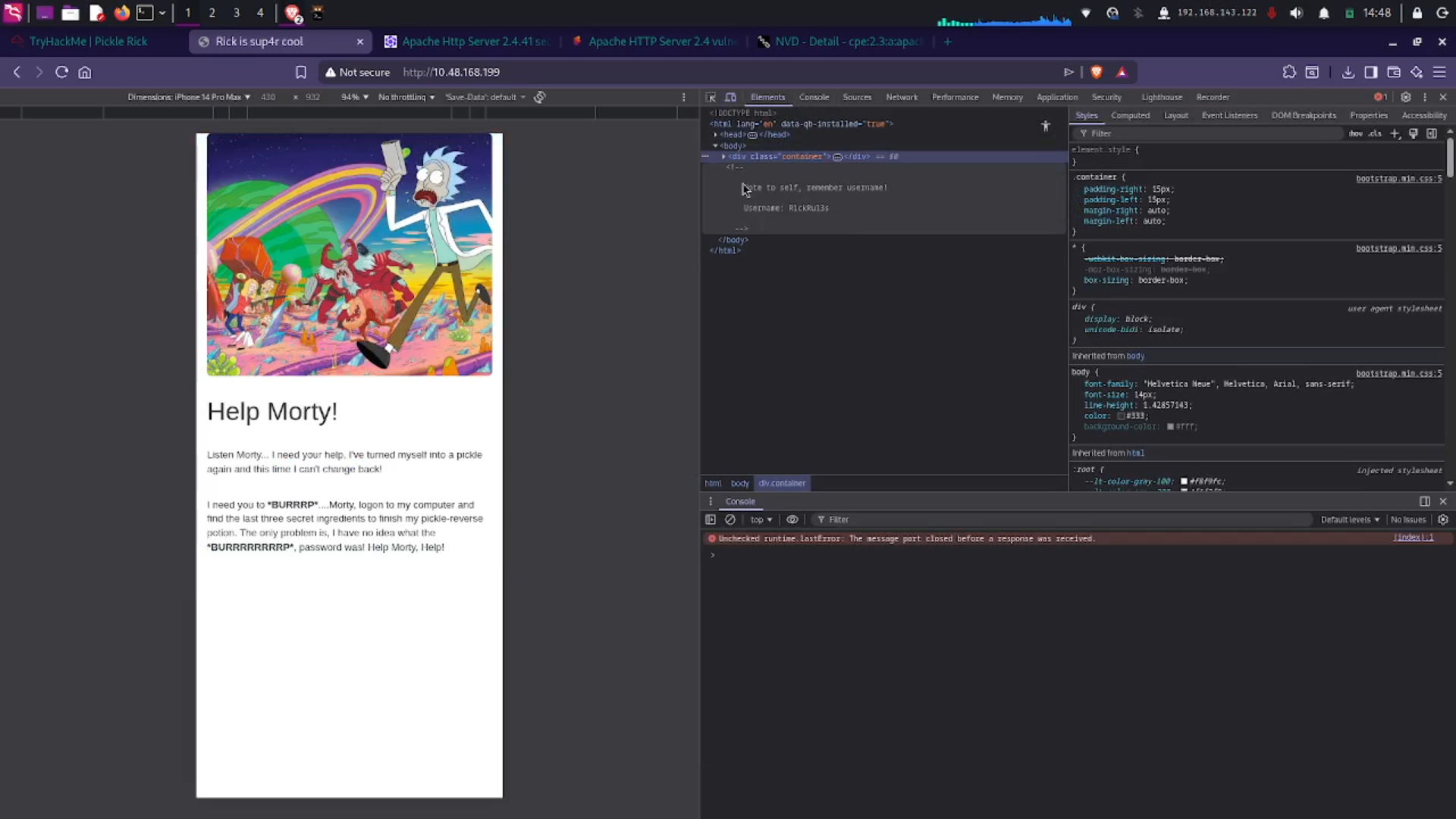The height and width of the screenshot is (819, 1456).
Task: Open the extensions puzzle icon
Action: [1289, 72]
